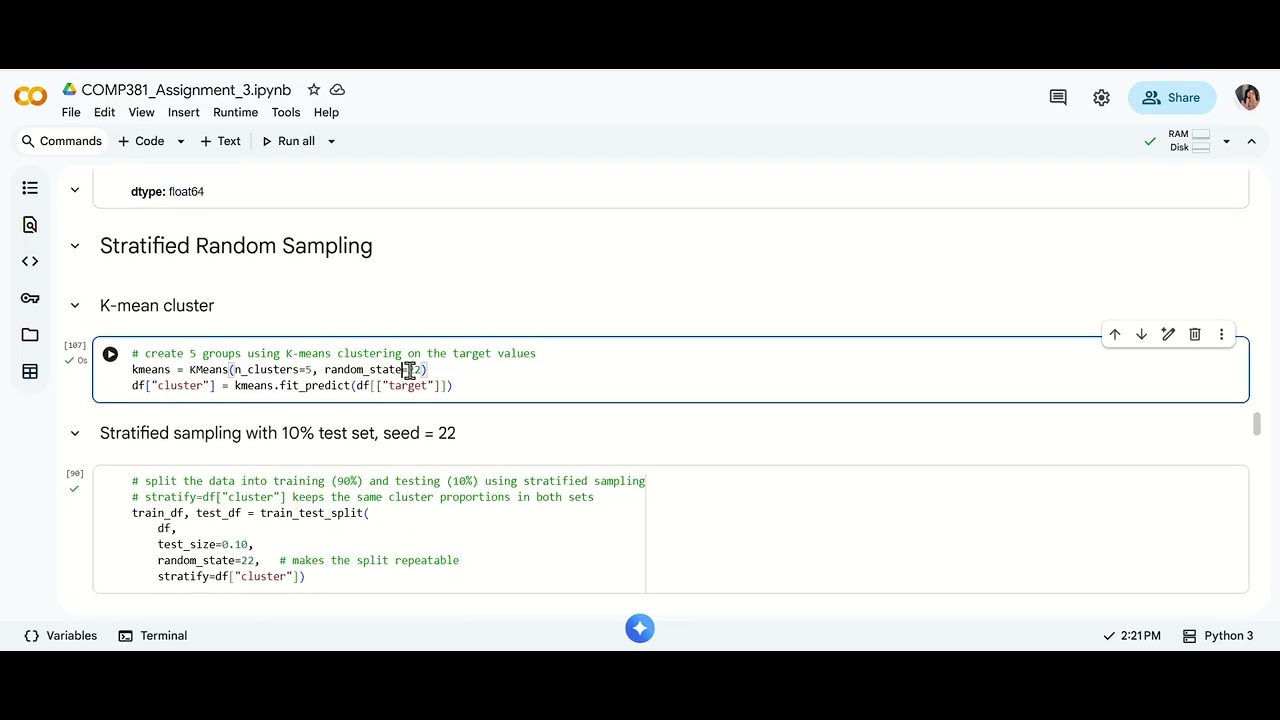Viewport: 1280px width, 720px height.
Task: Run the KMeans clustering cell
Action: click(110, 354)
